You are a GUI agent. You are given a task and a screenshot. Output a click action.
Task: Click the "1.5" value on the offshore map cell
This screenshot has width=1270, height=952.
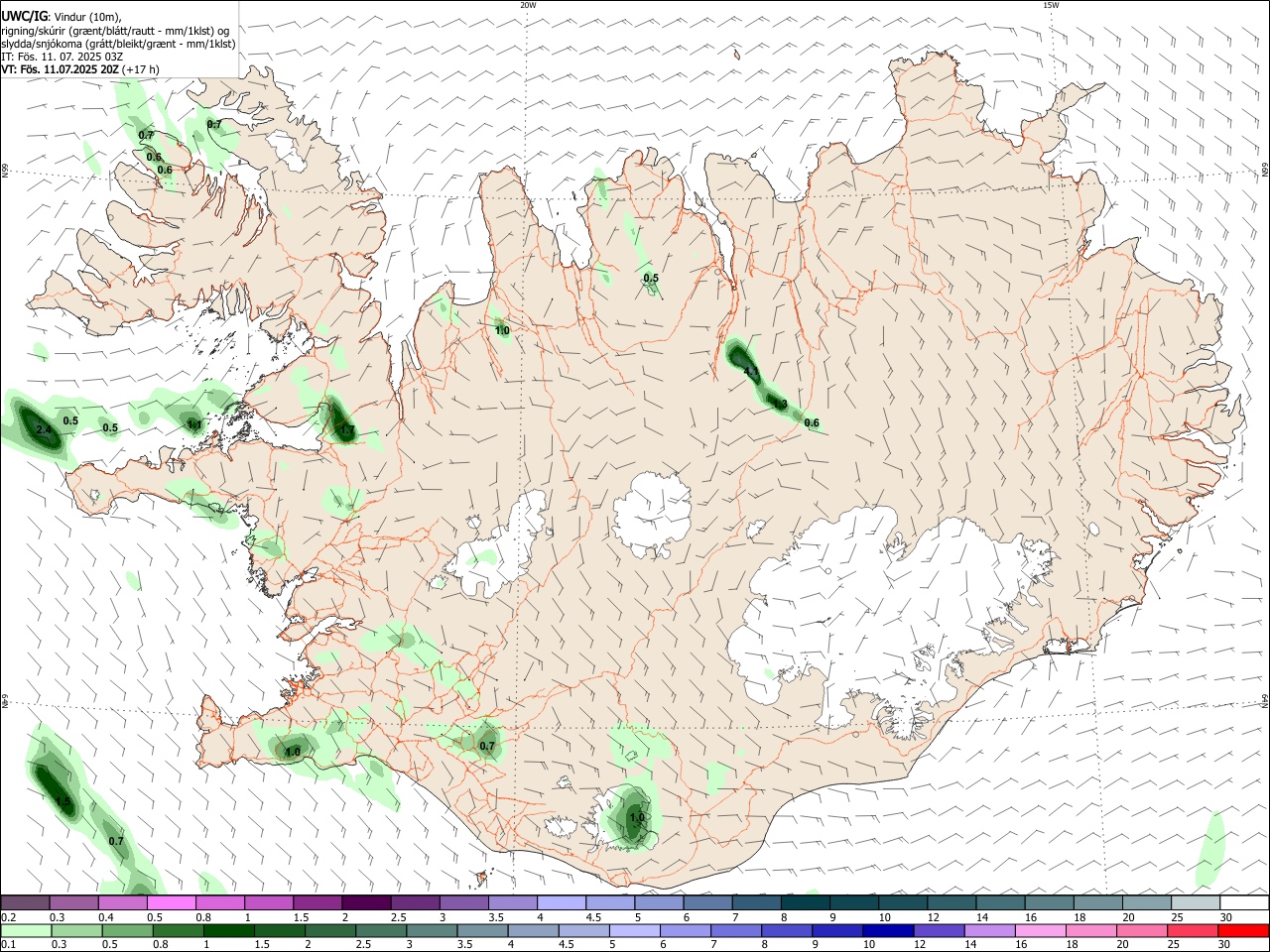coord(63,801)
